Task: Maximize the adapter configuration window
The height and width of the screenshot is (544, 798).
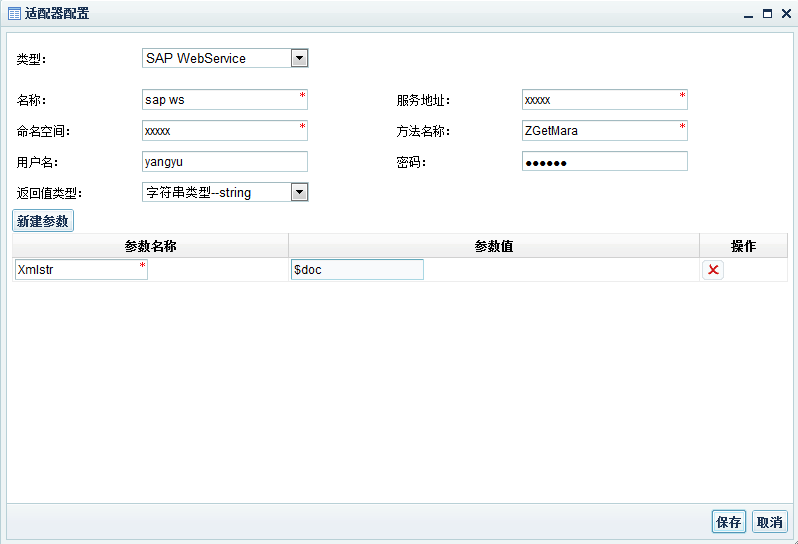Action: coord(767,14)
